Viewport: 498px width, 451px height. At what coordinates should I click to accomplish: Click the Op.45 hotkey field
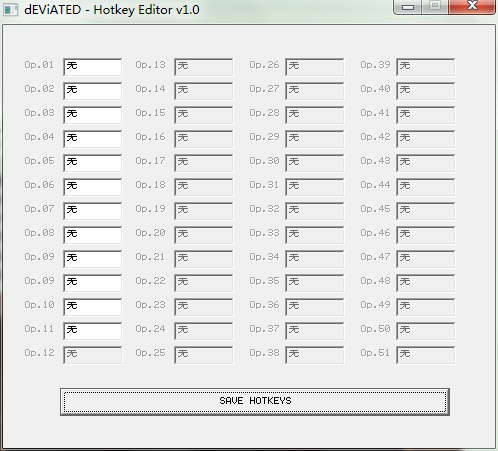click(426, 211)
